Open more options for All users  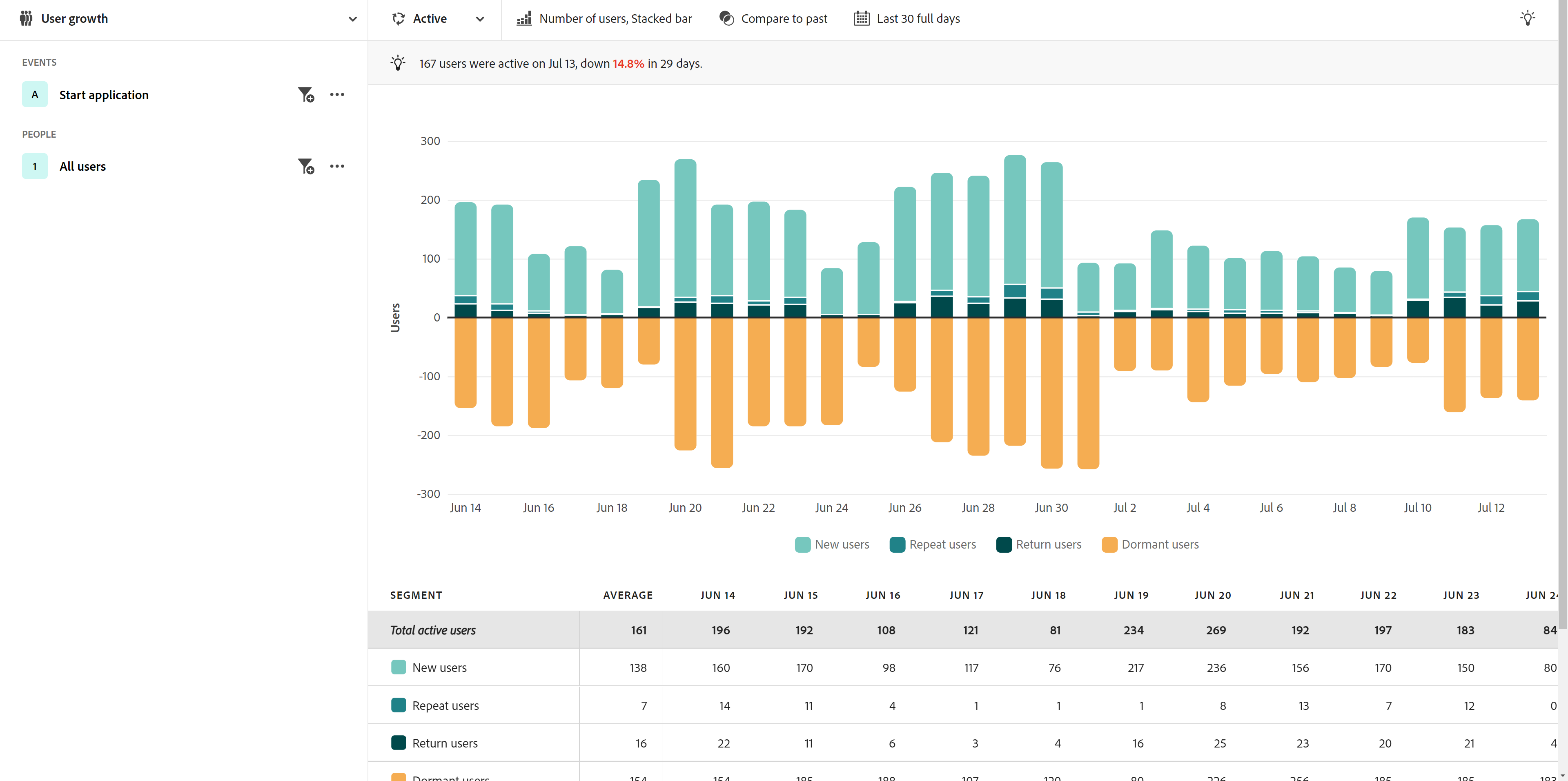[336, 166]
